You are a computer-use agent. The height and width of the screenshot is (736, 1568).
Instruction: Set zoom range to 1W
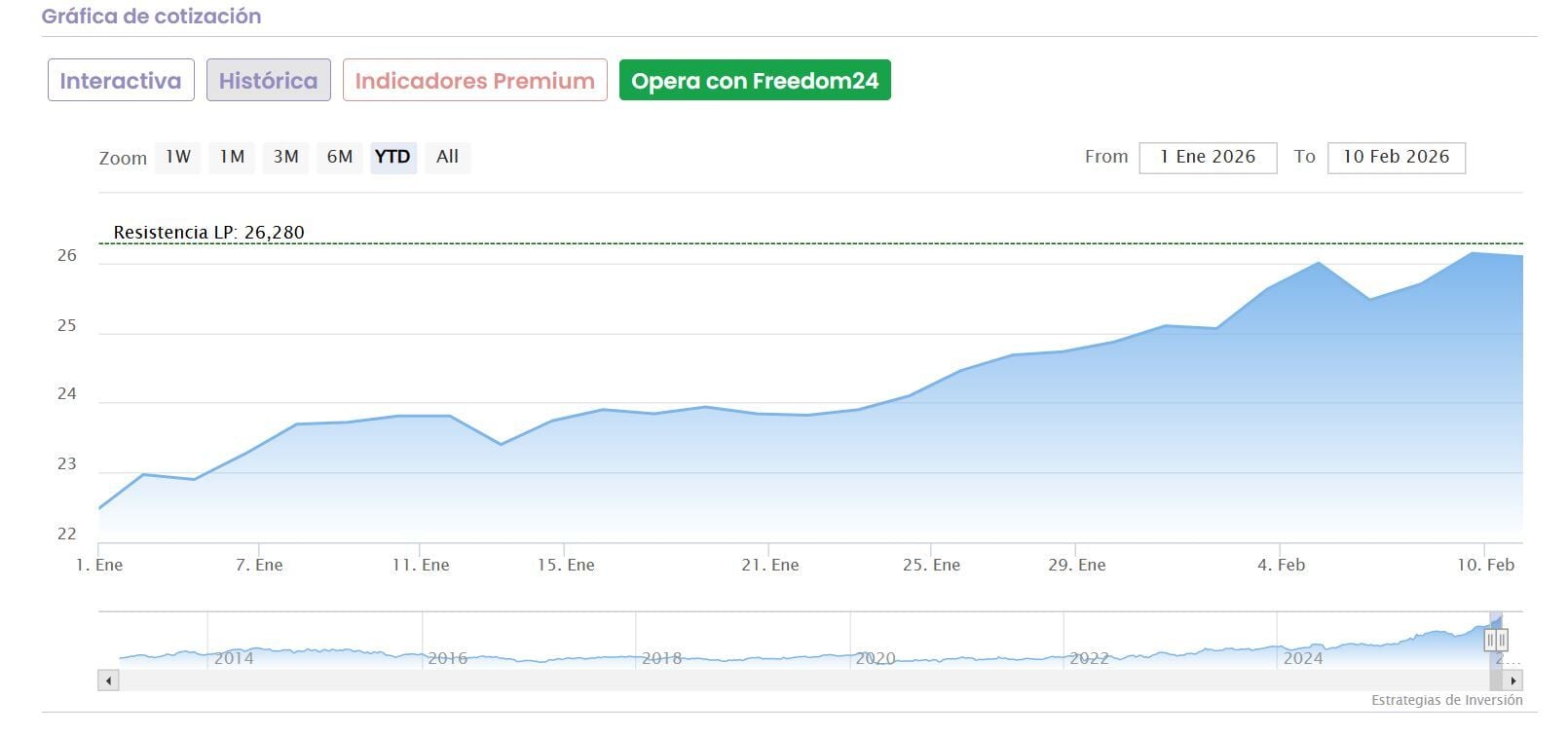tap(178, 157)
